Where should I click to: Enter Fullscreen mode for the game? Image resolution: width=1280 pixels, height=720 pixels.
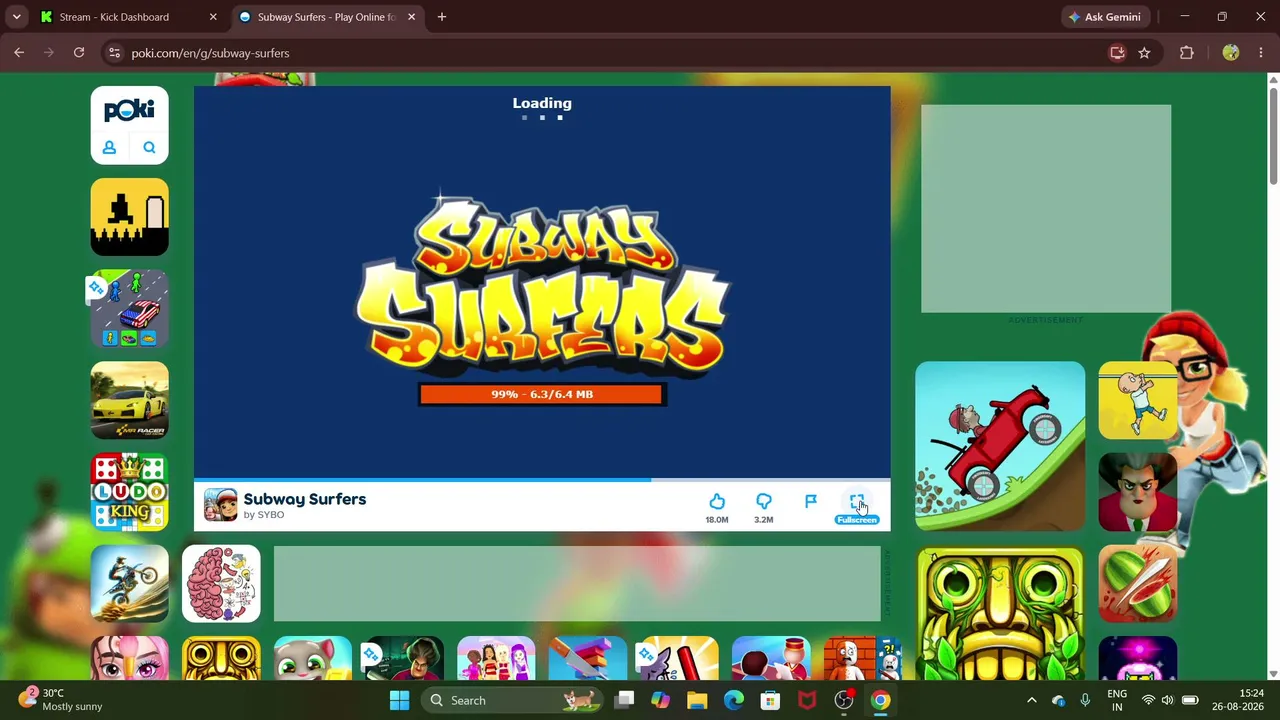click(857, 501)
